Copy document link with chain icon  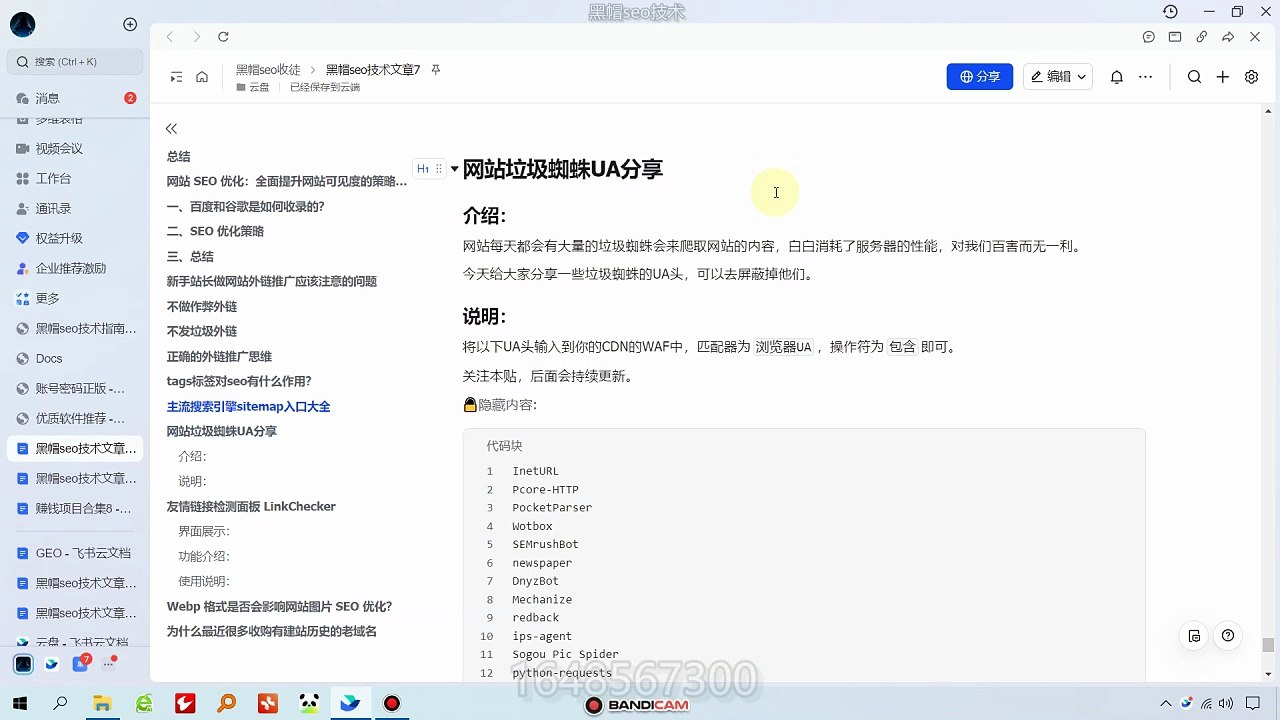pos(1202,37)
